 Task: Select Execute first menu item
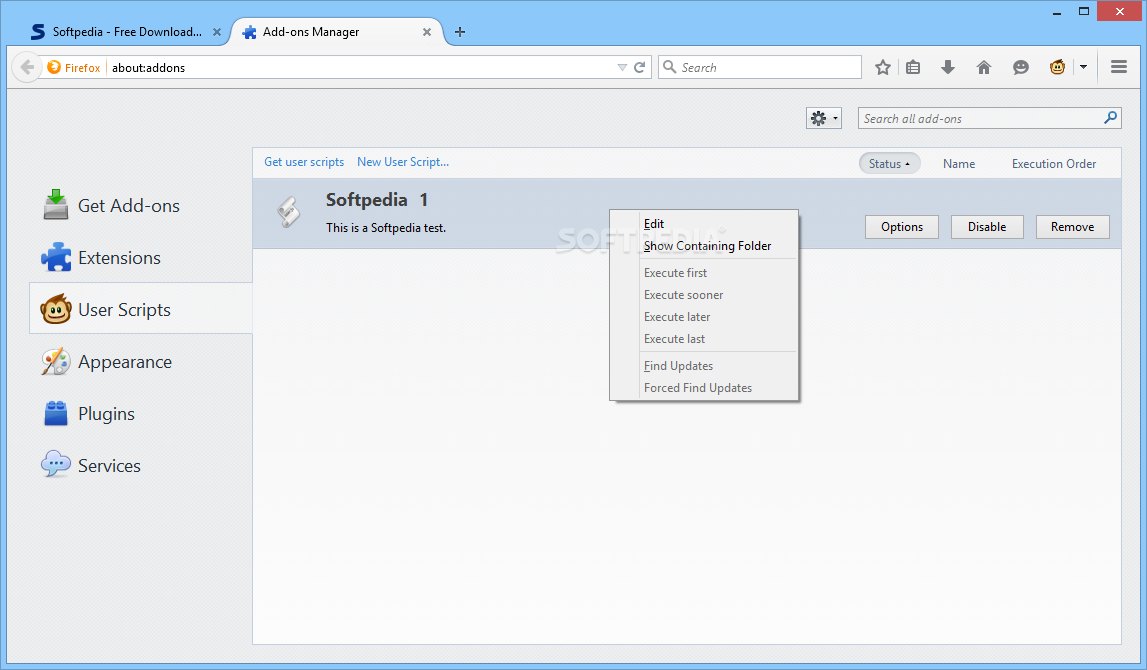tap(704, 273)
